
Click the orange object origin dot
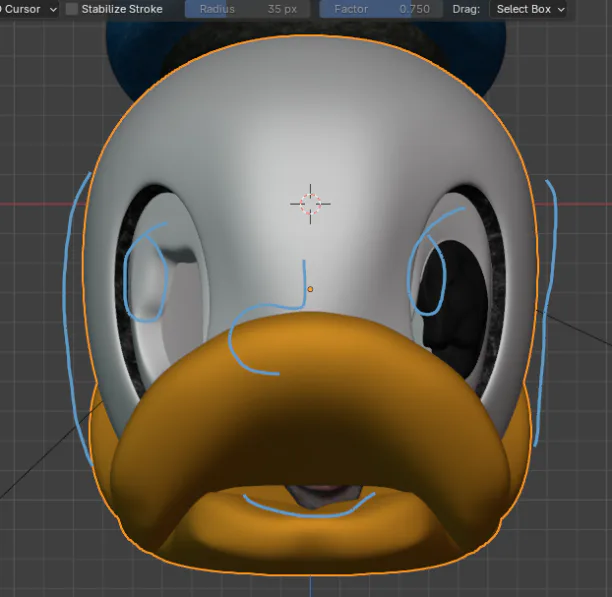click(310, 289)
